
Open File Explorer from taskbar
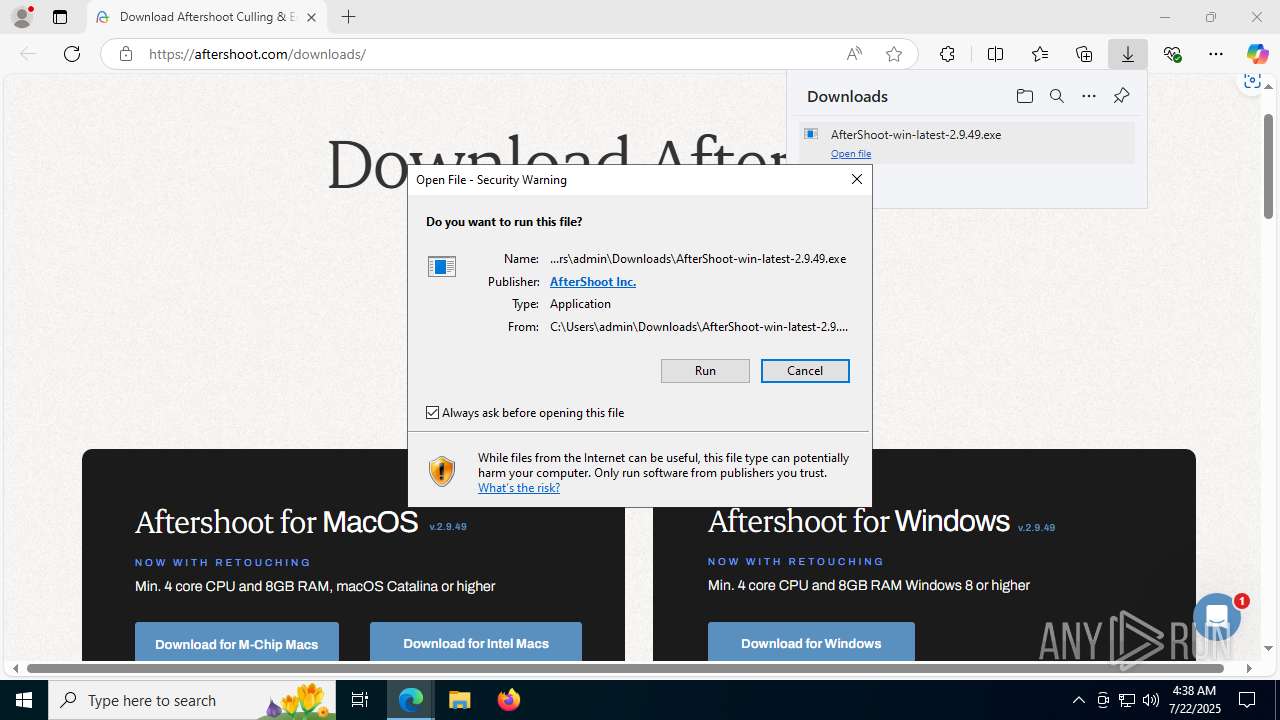click(x=459, y=700)
